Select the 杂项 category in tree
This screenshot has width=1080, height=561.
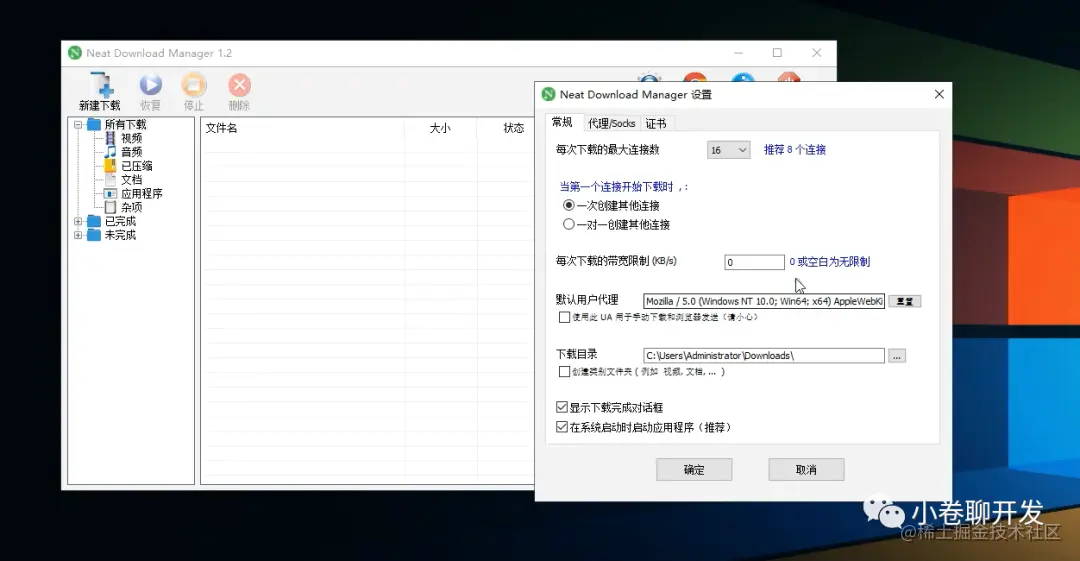coord(132,207)
